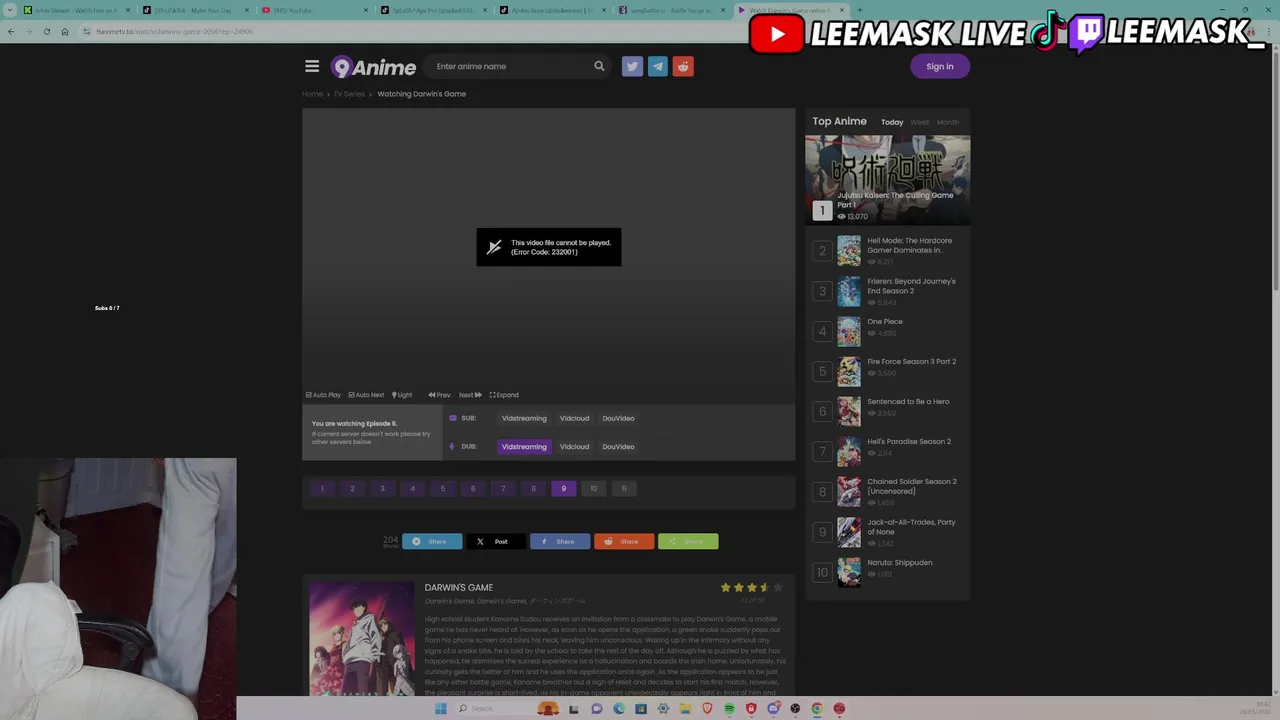Open Chained Soldier Season 2 [Uncensored]
Viewport: 1280px width, 720px height.
point(911,486)
